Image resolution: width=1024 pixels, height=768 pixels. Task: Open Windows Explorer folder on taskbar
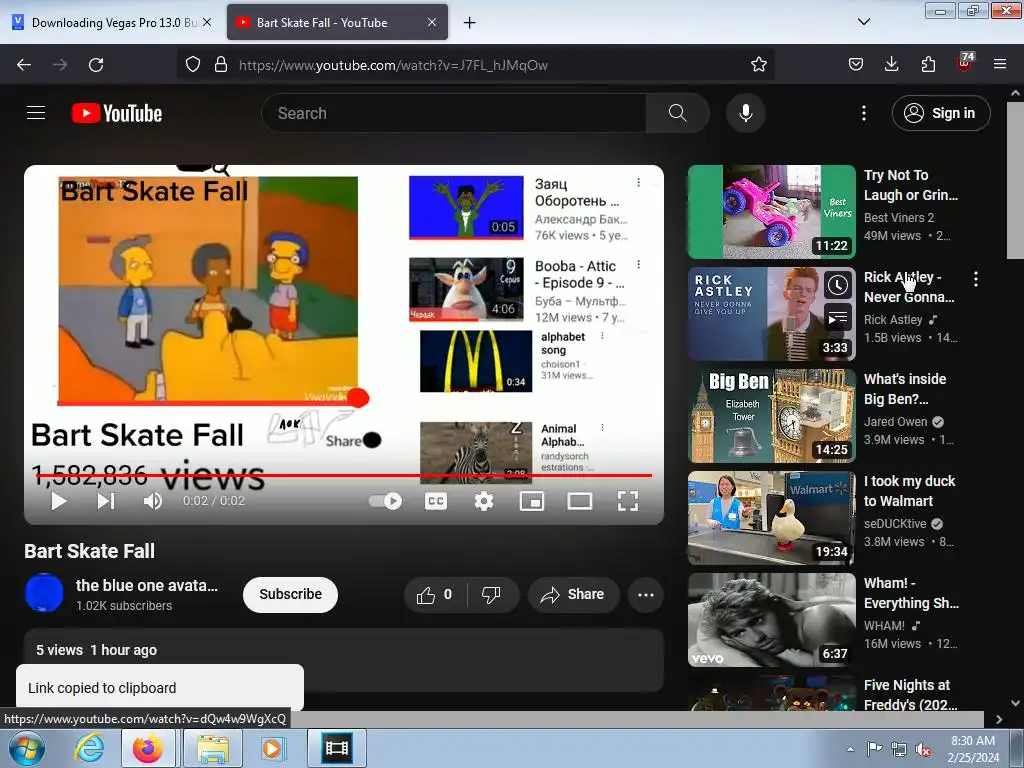tap(213, 748)
